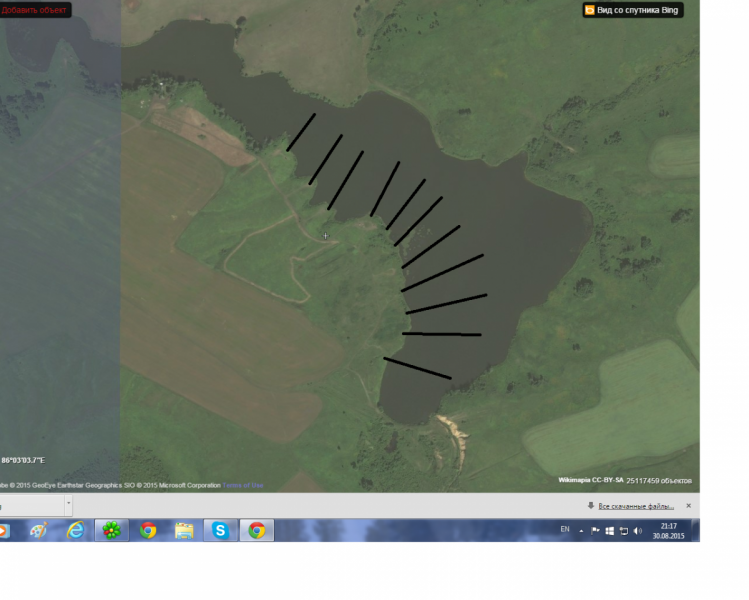The height and width of the screenshot is (600, 749).
Task: Open File Explorer folder on taskbar
Action: tap(184, 530)
